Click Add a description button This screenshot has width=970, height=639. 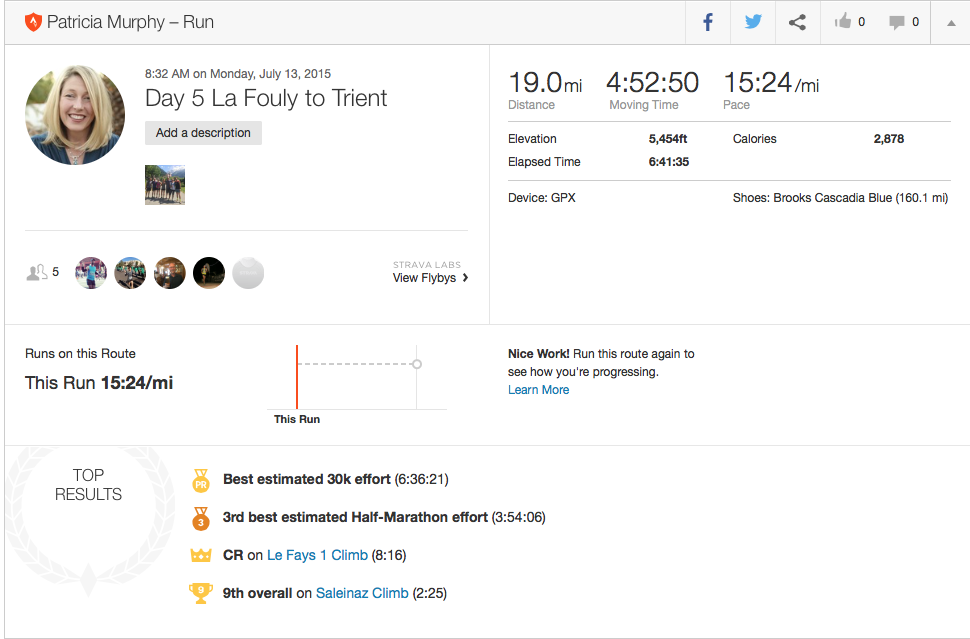coord(203,133)
